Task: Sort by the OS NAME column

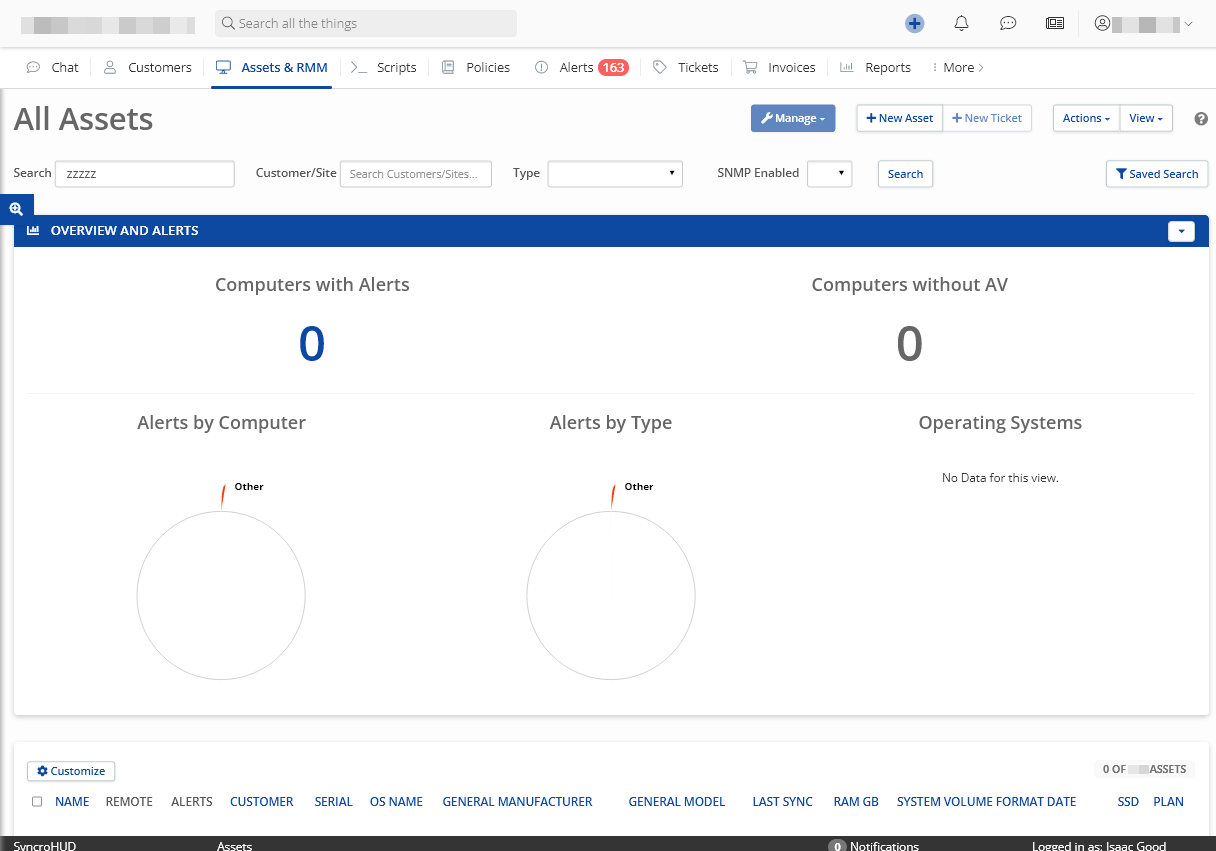Action: [x=396, y=801]
